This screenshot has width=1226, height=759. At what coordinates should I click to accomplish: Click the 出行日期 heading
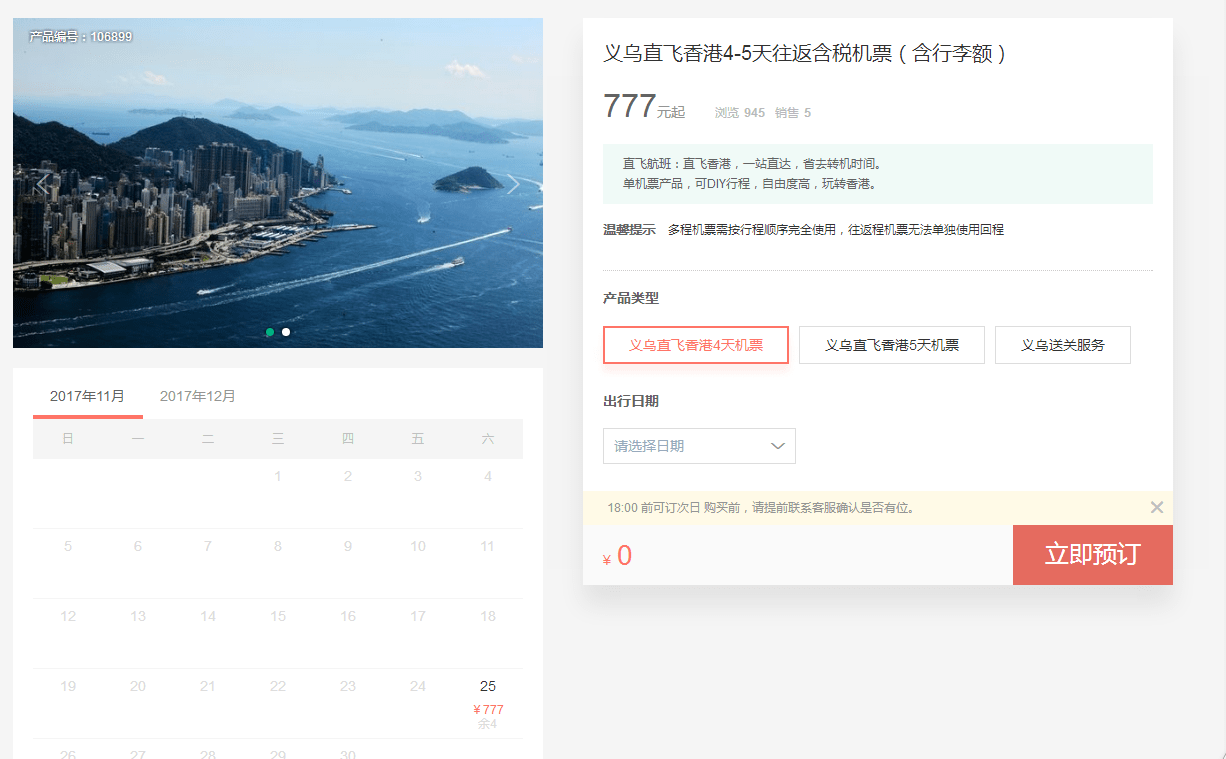(x=631, y=401)
